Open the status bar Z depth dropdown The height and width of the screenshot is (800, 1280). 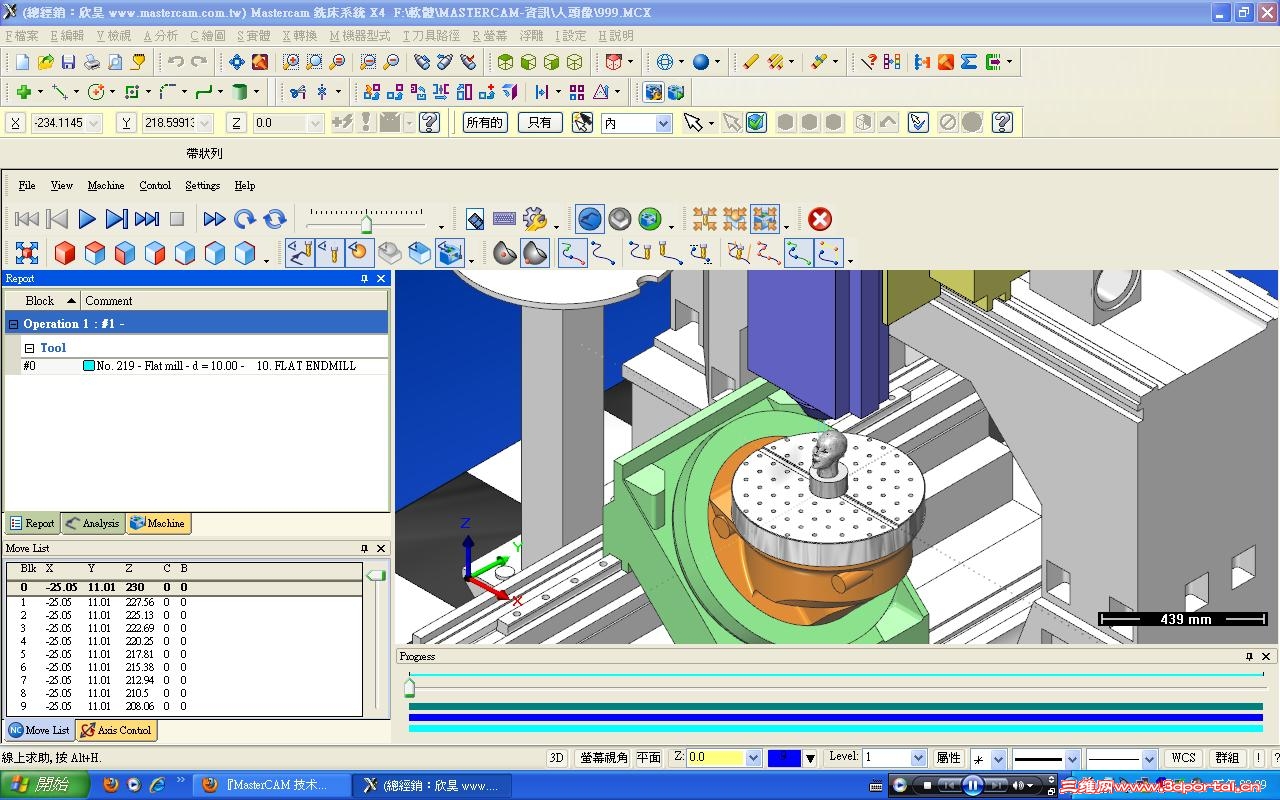click(x=753, y=758)
